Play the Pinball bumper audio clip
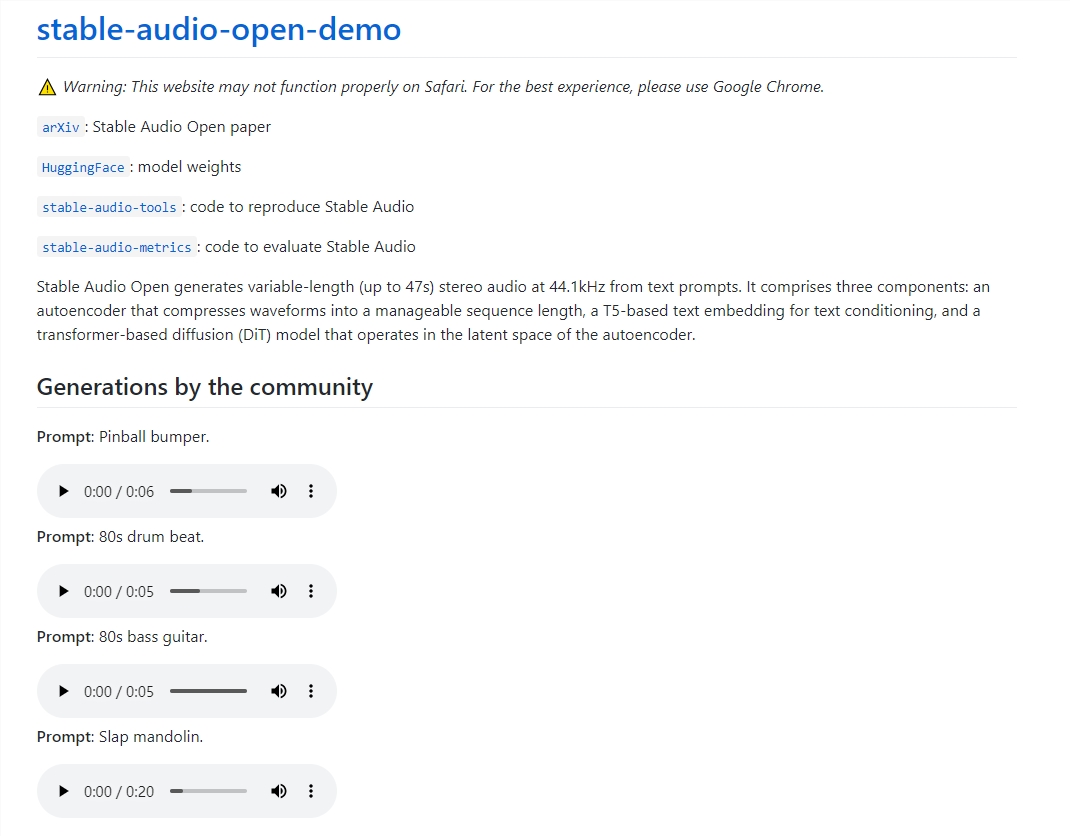Screen dimensions: 1070x836 [x=64, y=491]
